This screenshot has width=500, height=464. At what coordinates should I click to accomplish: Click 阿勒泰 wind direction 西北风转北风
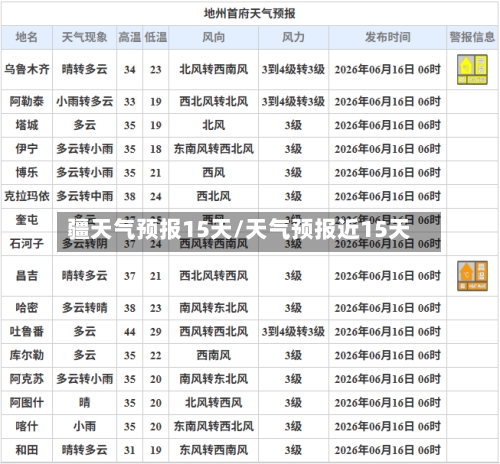(x=213, y=101)
